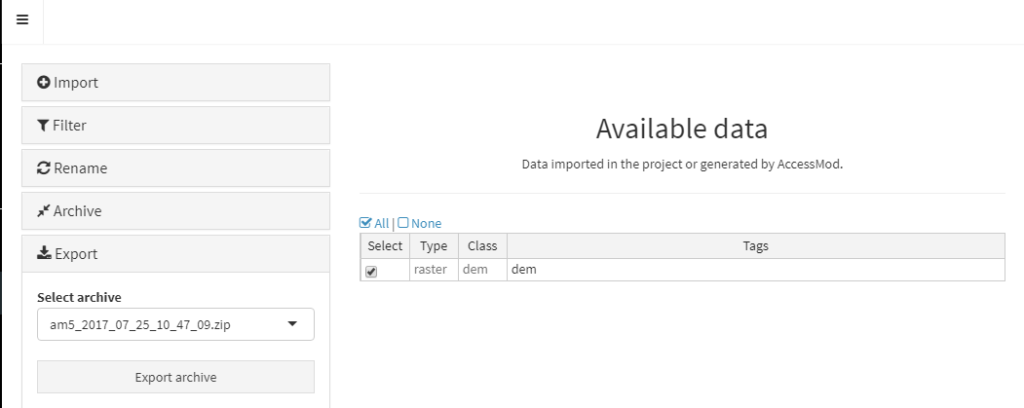
Task: Click the plus icon beside Import
Action: click(44, 83)
